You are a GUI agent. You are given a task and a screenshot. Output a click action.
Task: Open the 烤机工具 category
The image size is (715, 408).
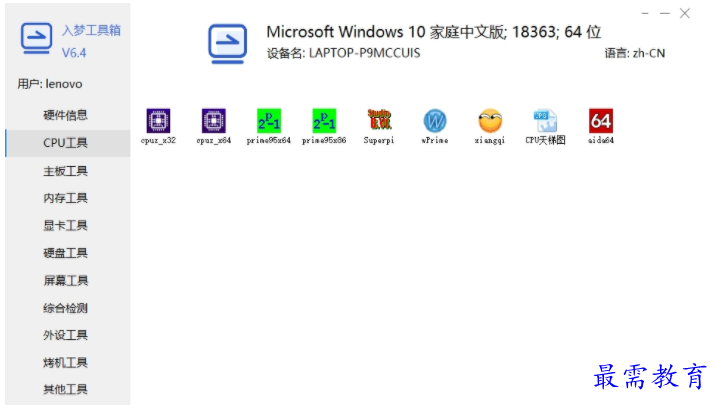click(65, 362)
